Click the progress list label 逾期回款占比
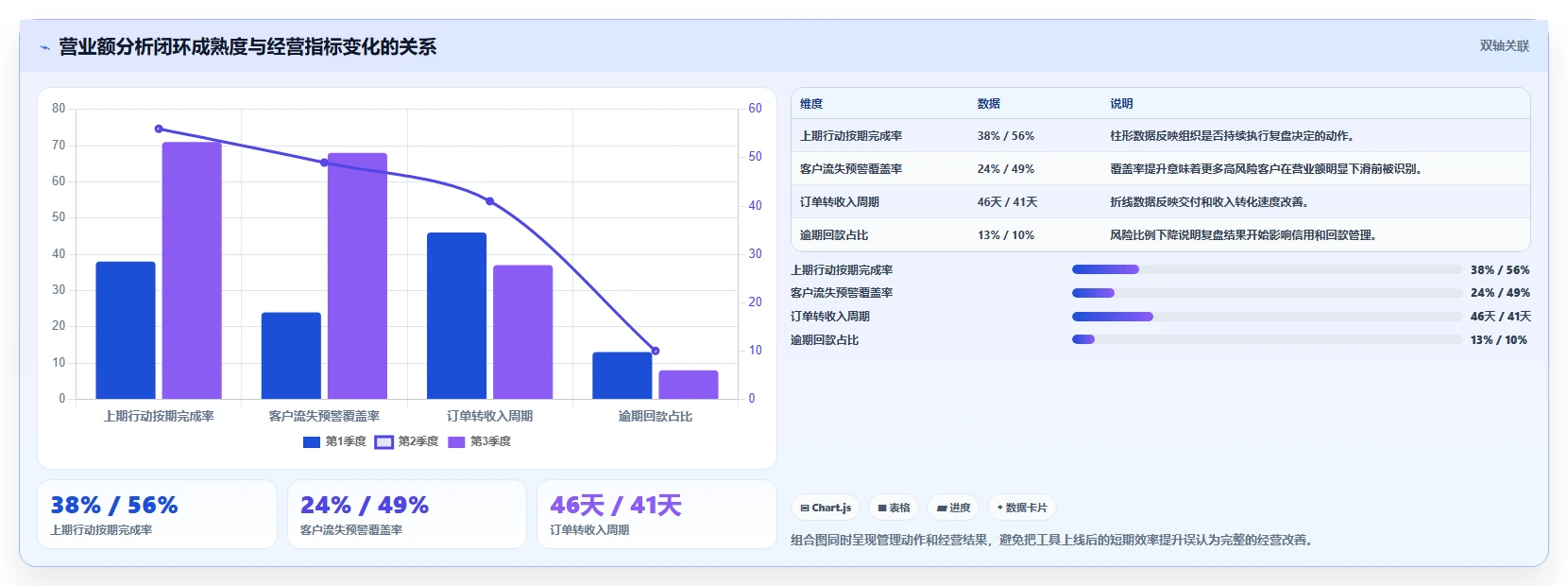This screenshot has width=1568, height=586. 825,340
